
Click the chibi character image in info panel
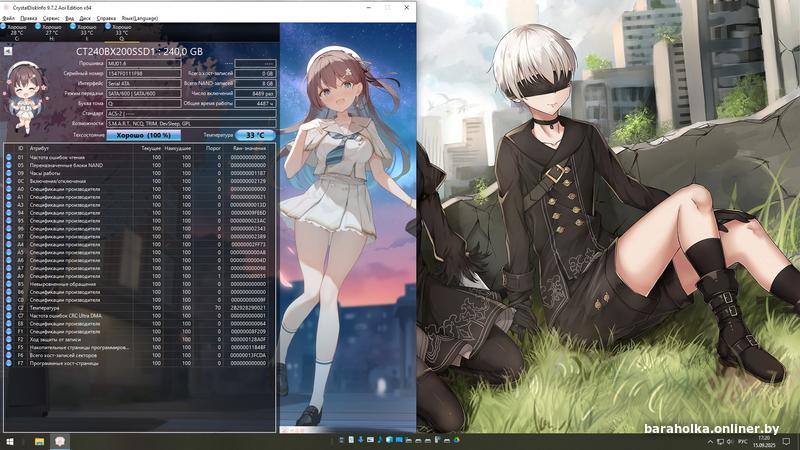tap(24, 97)
